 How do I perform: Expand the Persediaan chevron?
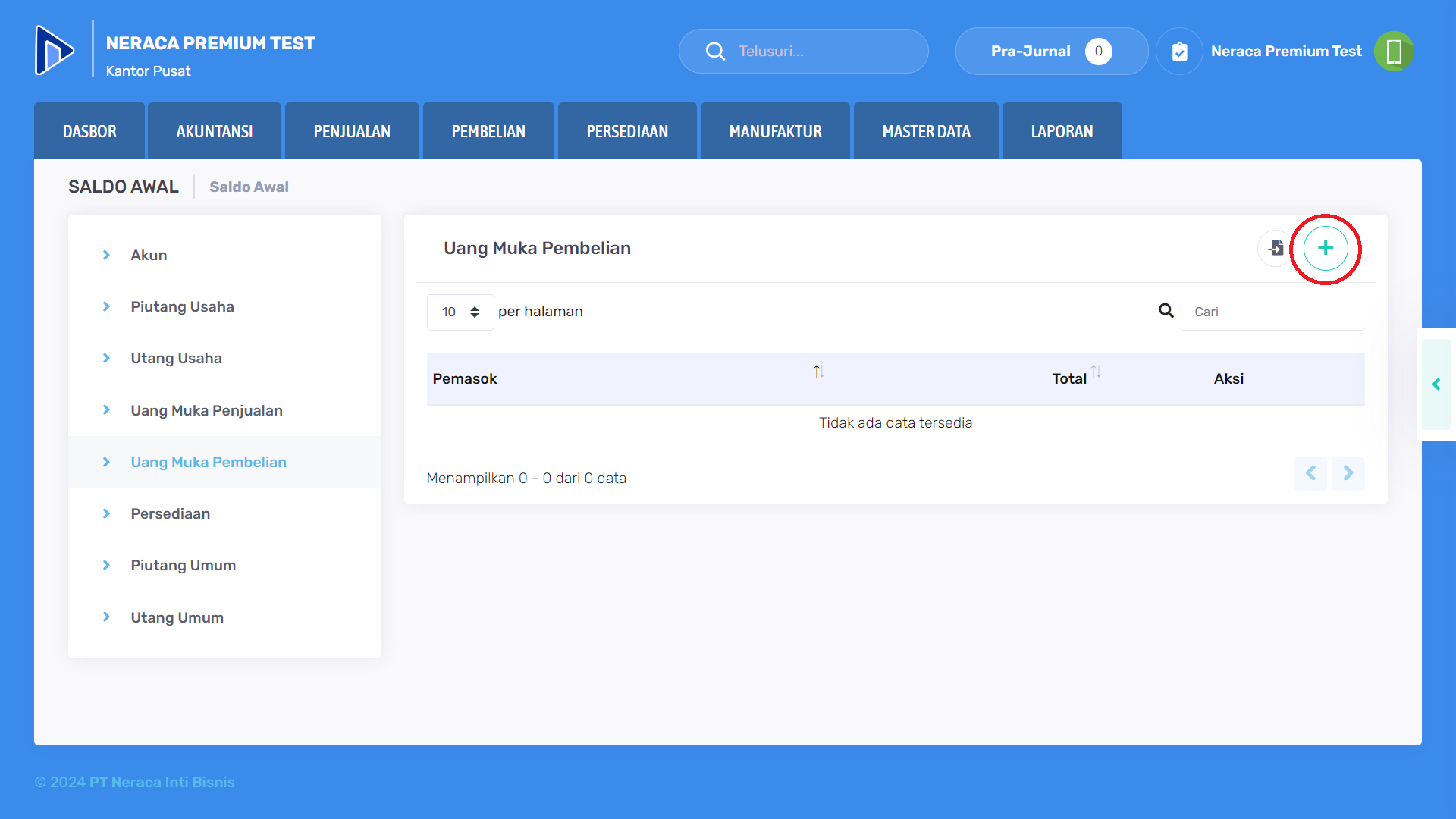(106, 513)
